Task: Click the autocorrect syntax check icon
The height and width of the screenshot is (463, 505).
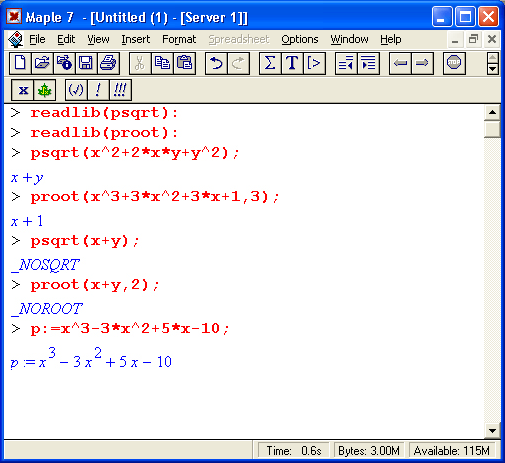Action: [x=76, y=90]
